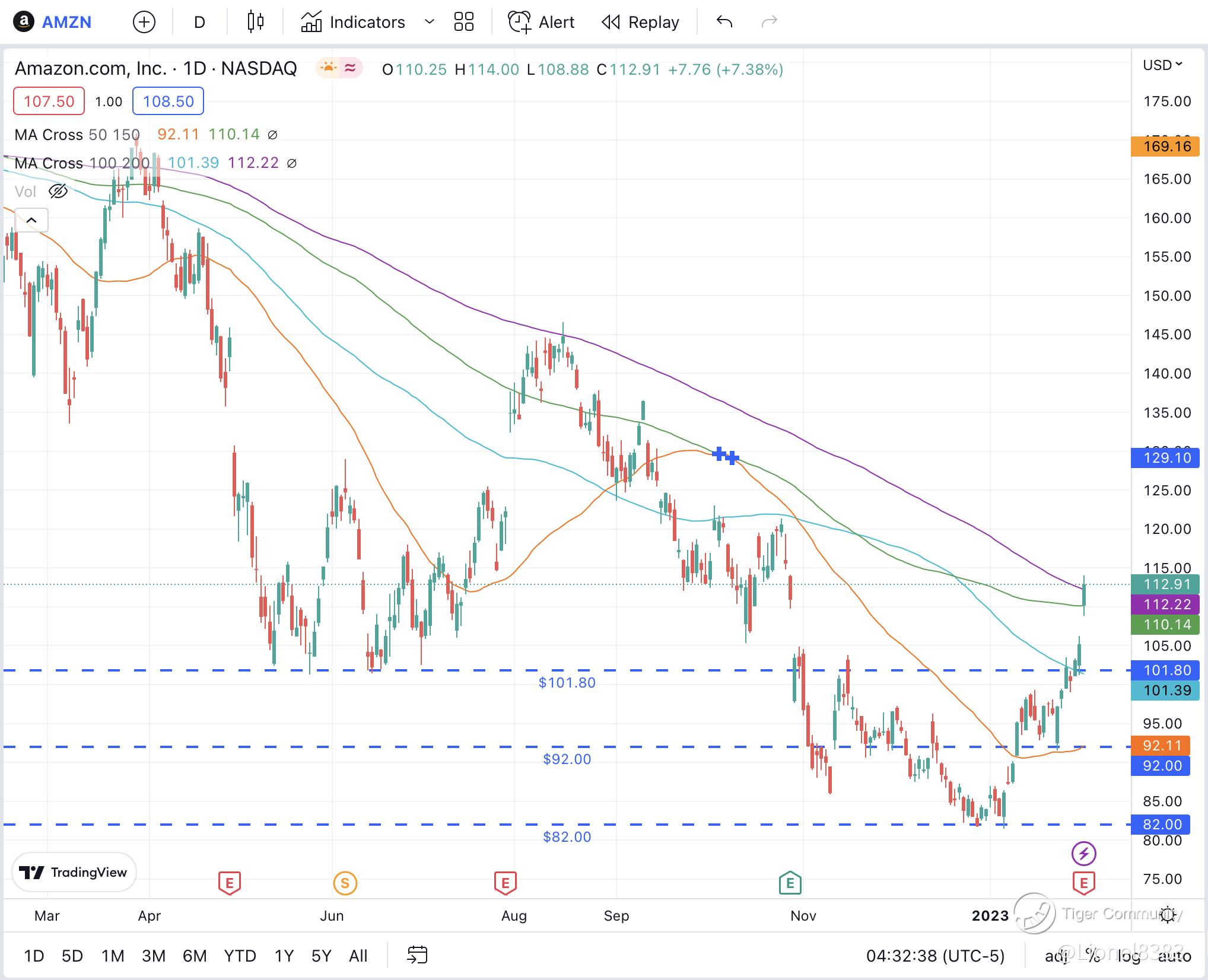Click the 108.50 buy price button
1208x980 pixels.
pos(168,101)
